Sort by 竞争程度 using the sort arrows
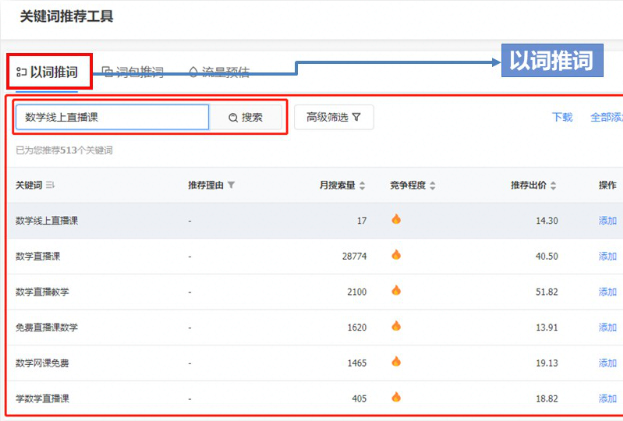This screenshot has height=421, width=623. pyautogui.click(x=434, y=185)
